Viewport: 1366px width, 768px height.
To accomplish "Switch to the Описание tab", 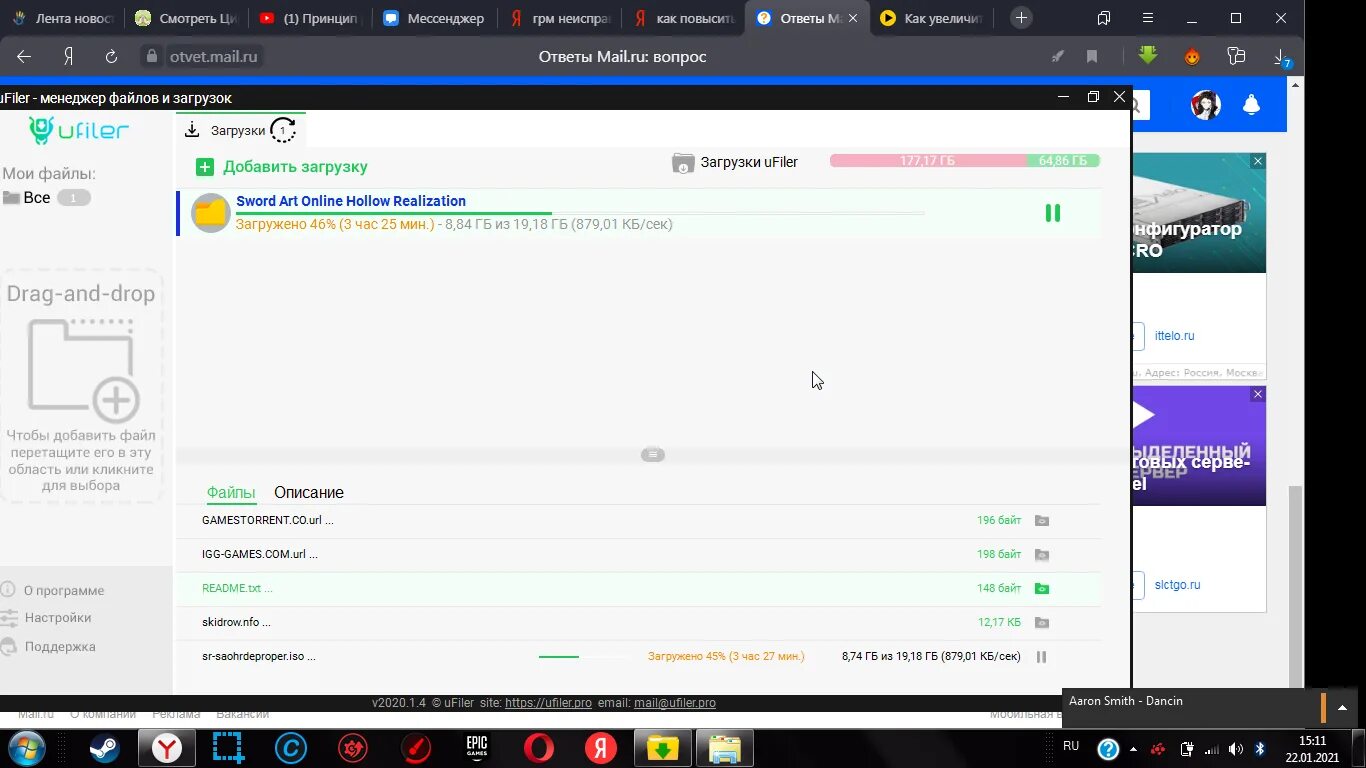I will (x=309, y=493).
